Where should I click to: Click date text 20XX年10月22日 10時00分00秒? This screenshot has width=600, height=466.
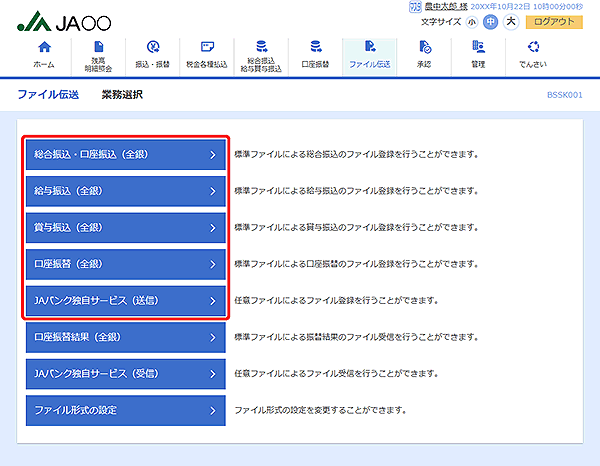[527, 7]
